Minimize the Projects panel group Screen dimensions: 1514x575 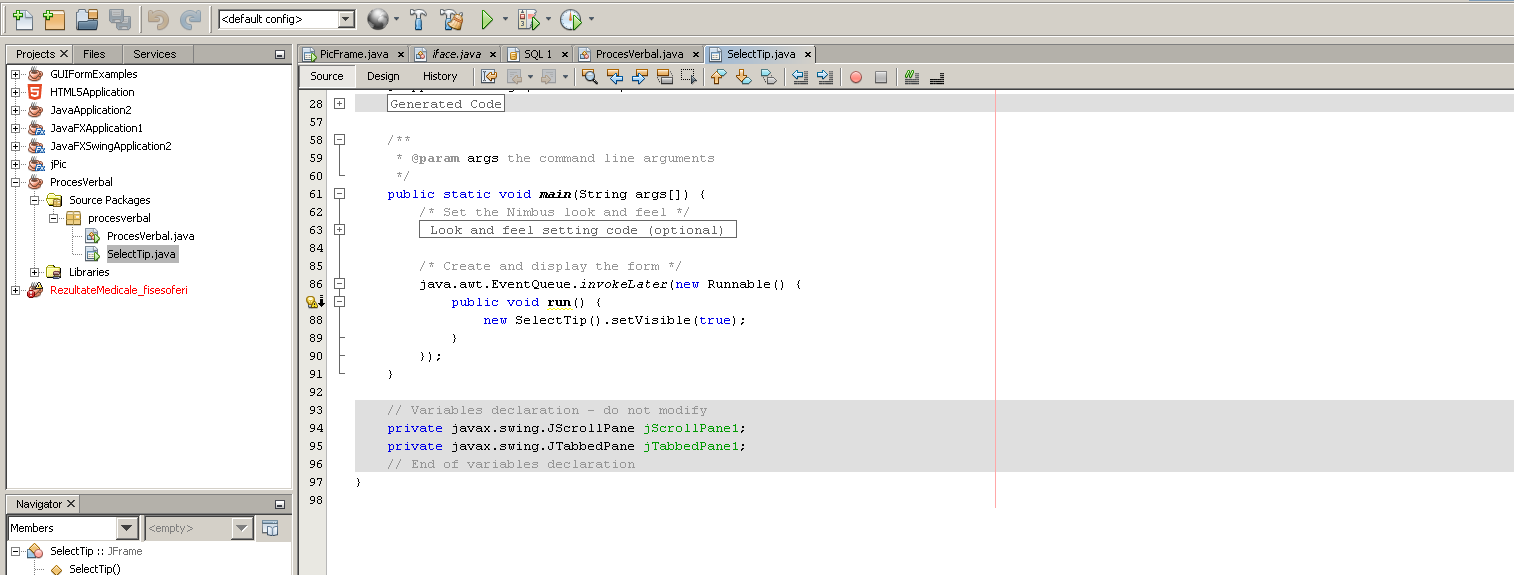tap(280, 55)
